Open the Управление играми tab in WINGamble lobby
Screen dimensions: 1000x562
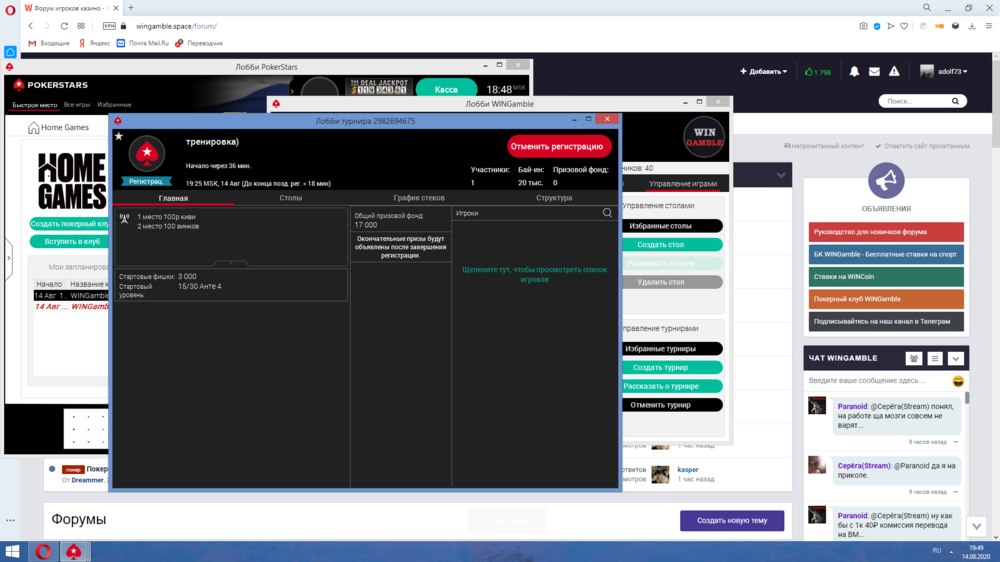pos(682,184)
